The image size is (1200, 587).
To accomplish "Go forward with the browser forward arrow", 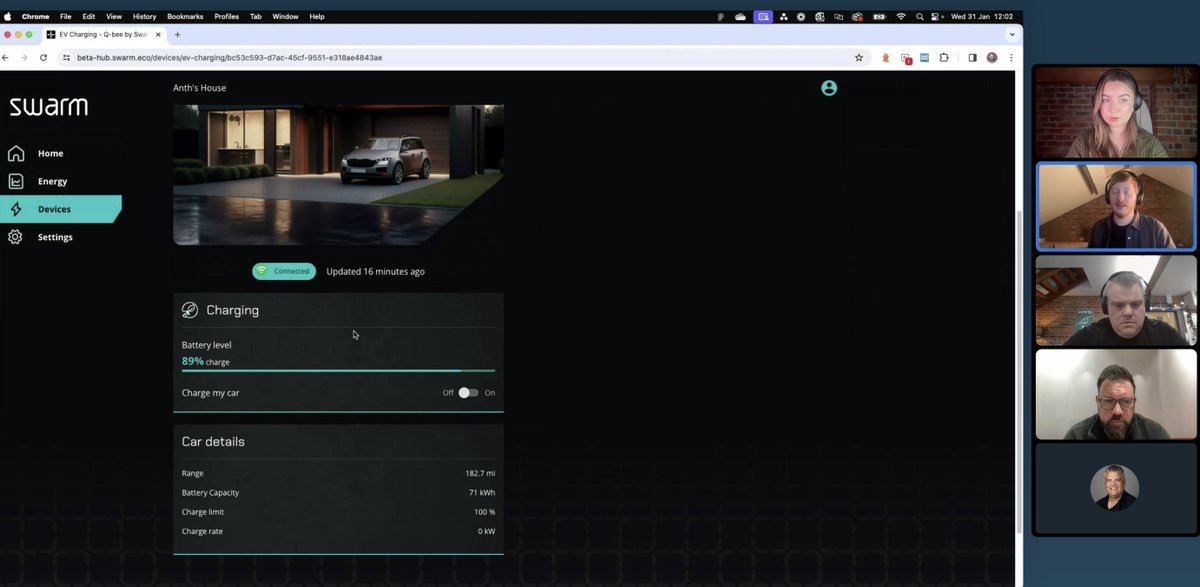I will point(24,58).
